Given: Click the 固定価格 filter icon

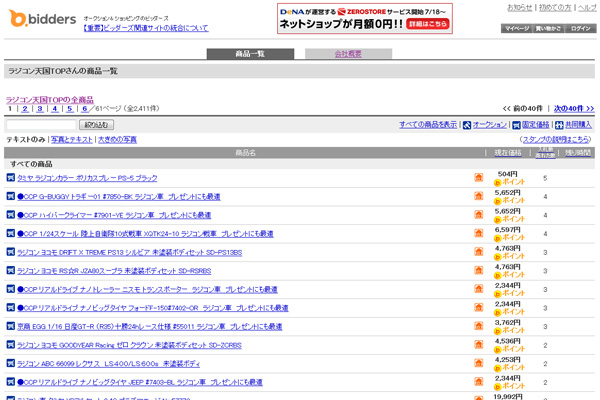Looking at the screenshot, I should 514,125.
